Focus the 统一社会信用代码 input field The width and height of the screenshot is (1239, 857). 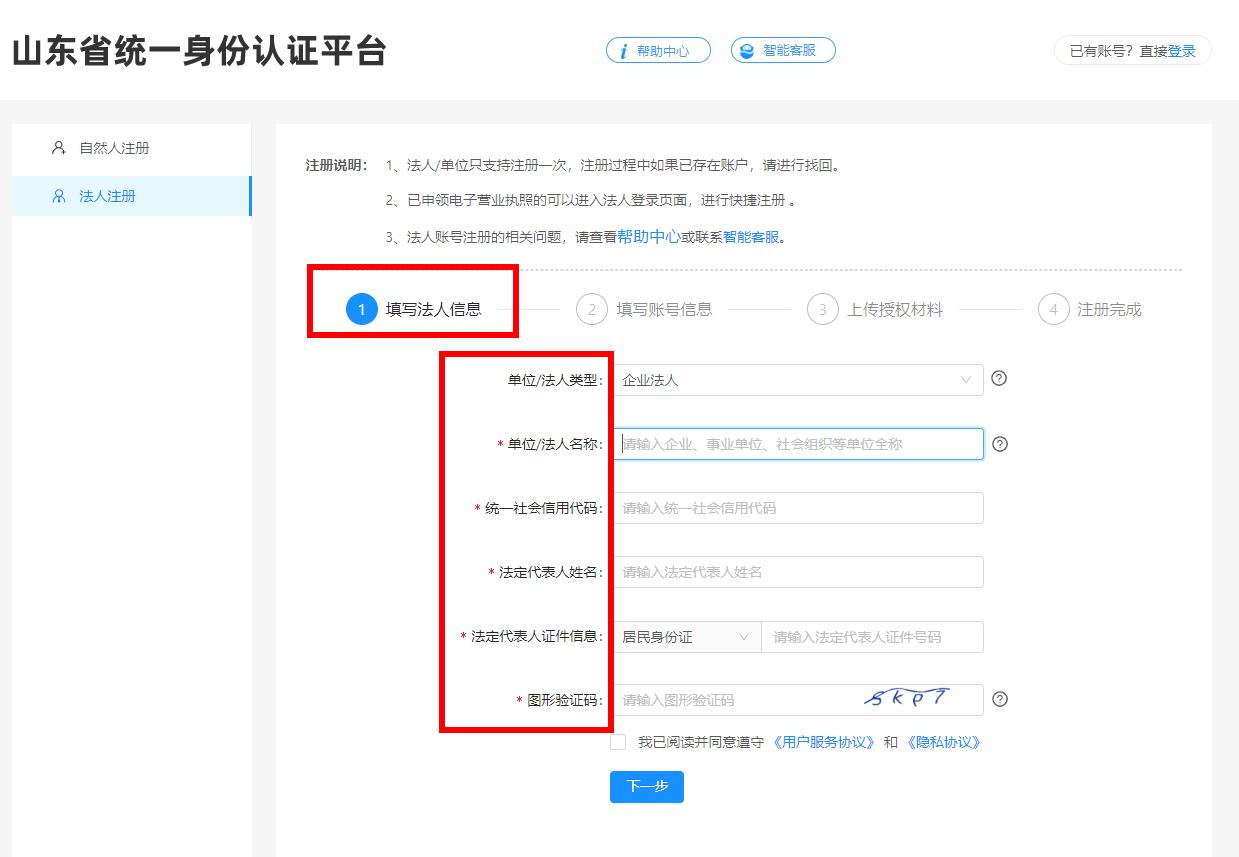pos(797,508)
